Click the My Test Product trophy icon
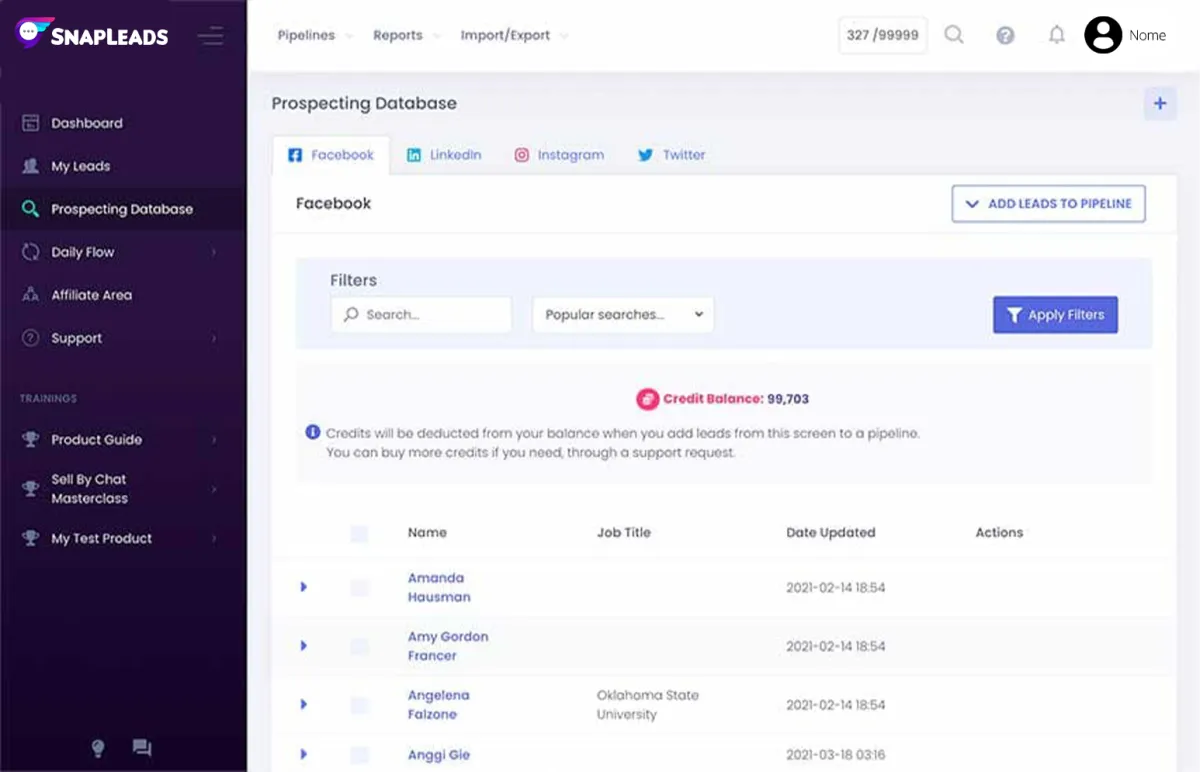The image size is (1200, 772). click(30, 538)
